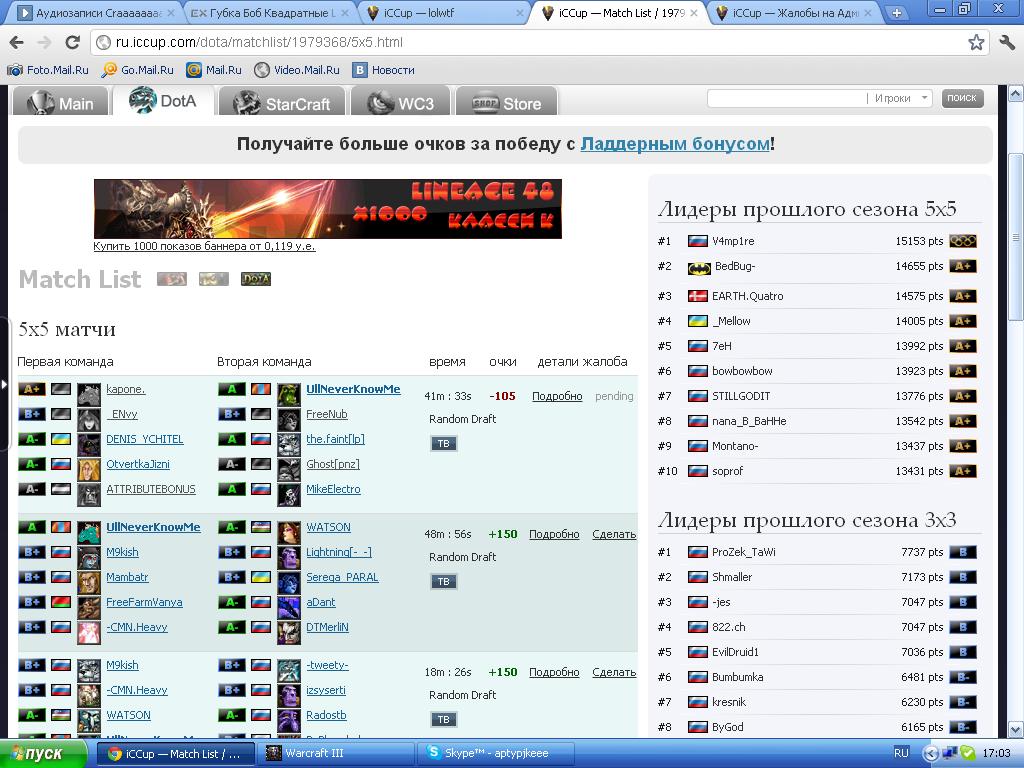
Task: Click the Ukraine flag beside _Mellow
Action: 697,321
